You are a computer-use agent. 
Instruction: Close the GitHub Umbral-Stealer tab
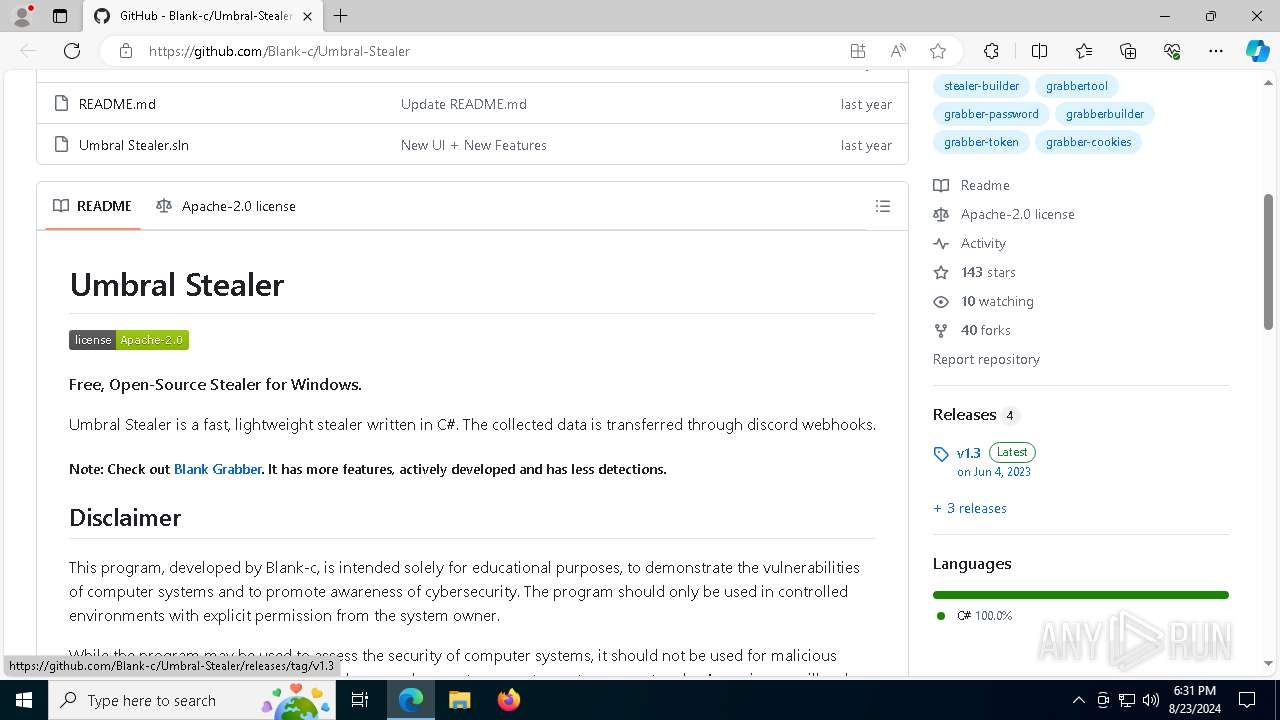pyautogui.click(x=307, y=16)
